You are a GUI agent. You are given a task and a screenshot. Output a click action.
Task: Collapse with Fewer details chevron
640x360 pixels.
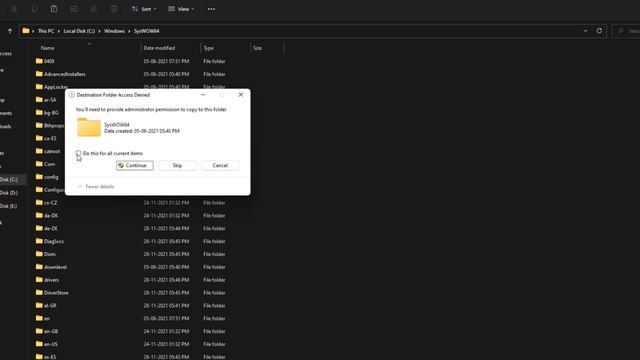80,187
